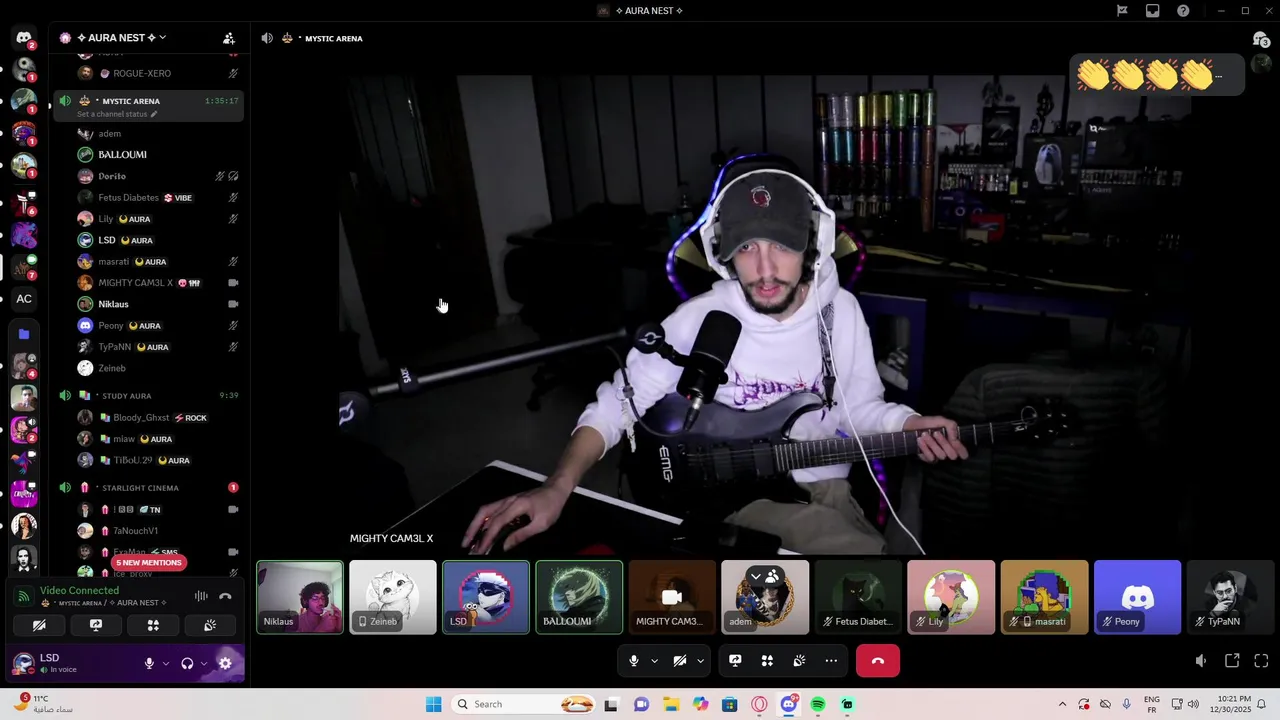Screen dimensions: 1280x720
Task: Show hidden system tray icons
Action: click(x=1062, y=704)
